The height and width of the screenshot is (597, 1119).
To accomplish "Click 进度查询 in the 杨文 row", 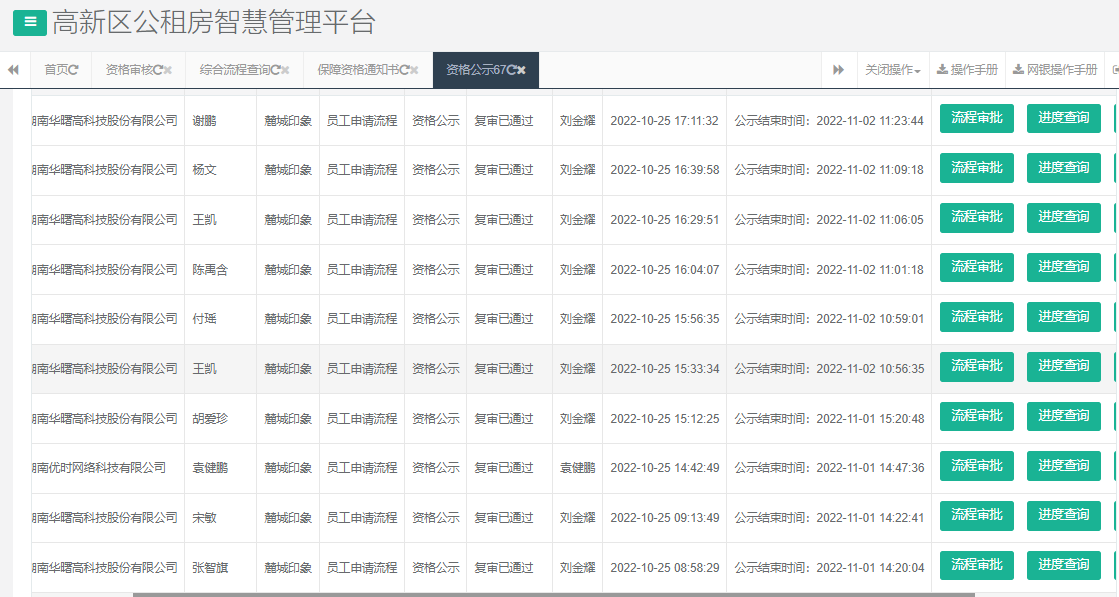I will [1063, 168].
